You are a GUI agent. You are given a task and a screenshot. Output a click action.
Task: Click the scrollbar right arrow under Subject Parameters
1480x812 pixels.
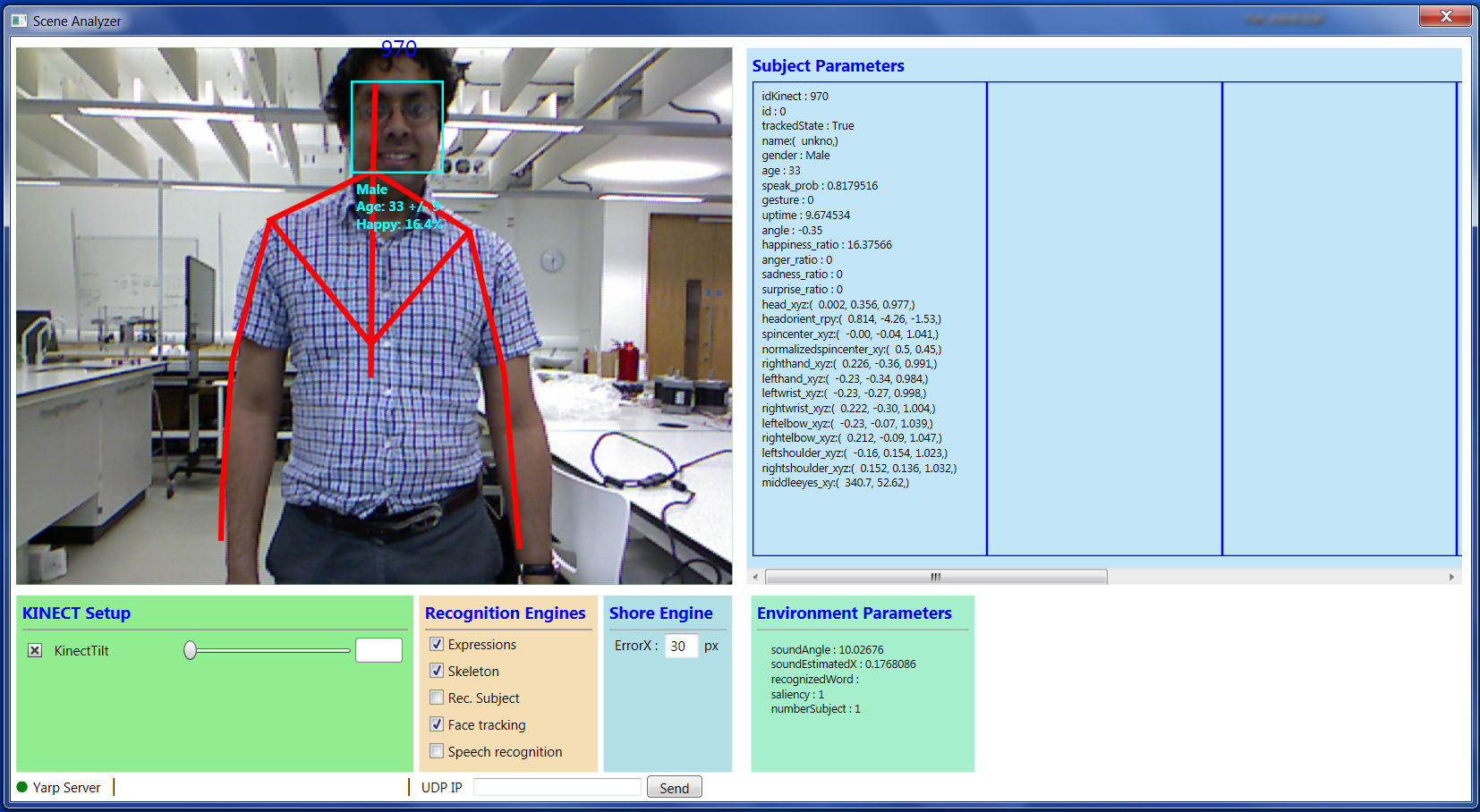(x=1451, y=577)
